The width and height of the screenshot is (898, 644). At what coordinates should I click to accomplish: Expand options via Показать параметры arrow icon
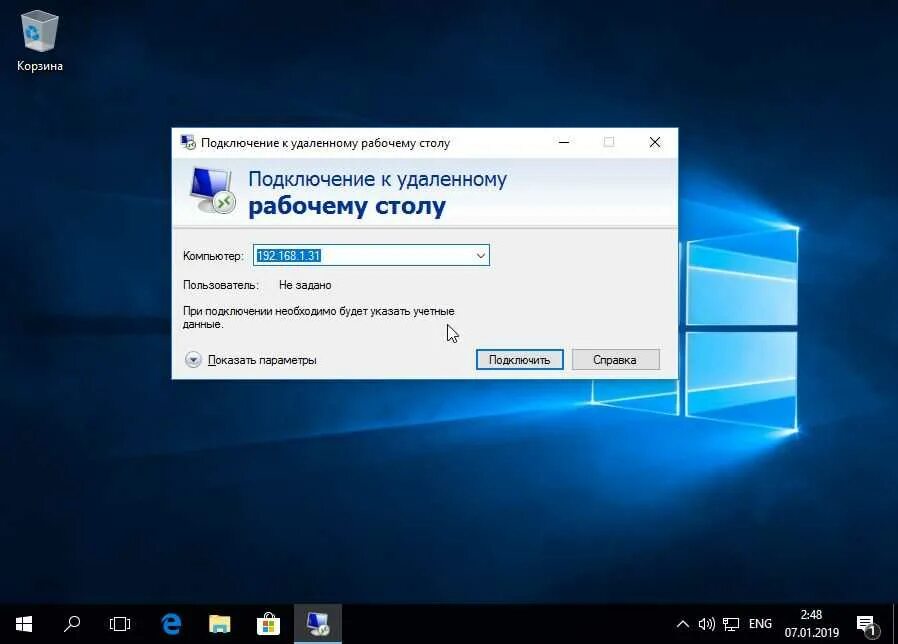point(193,360)
